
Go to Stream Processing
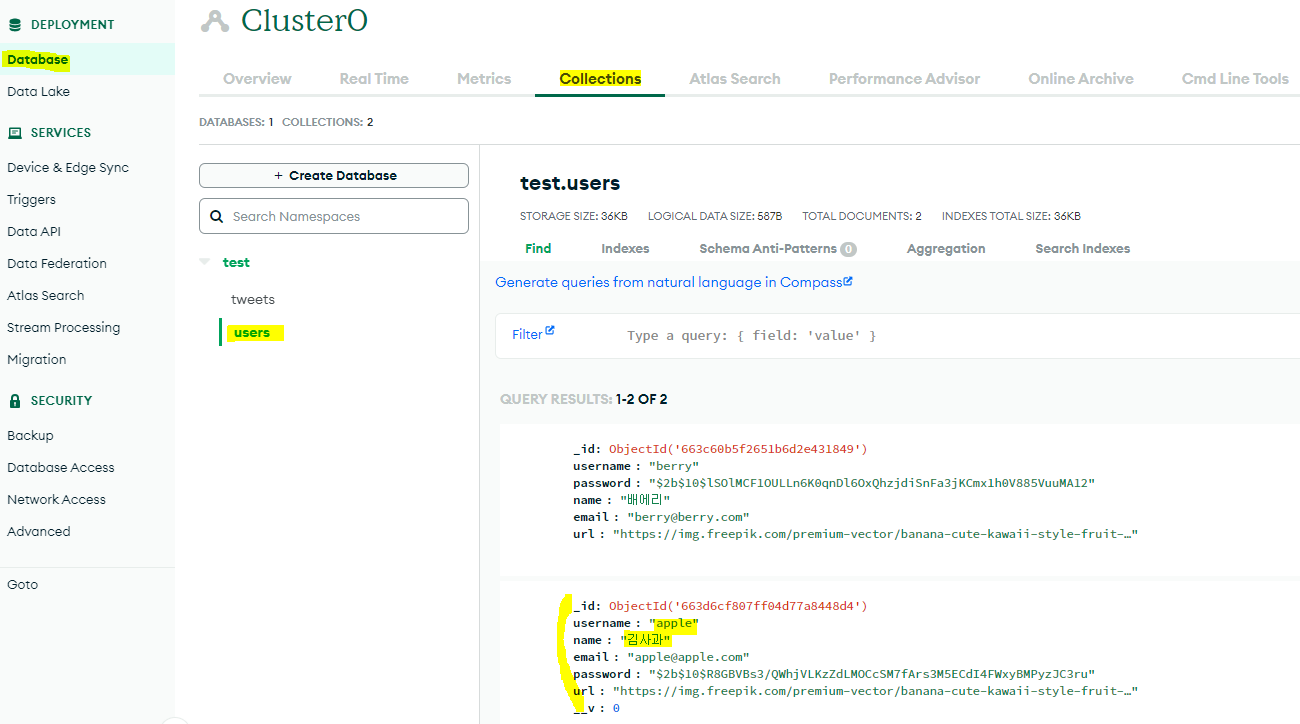63,327
